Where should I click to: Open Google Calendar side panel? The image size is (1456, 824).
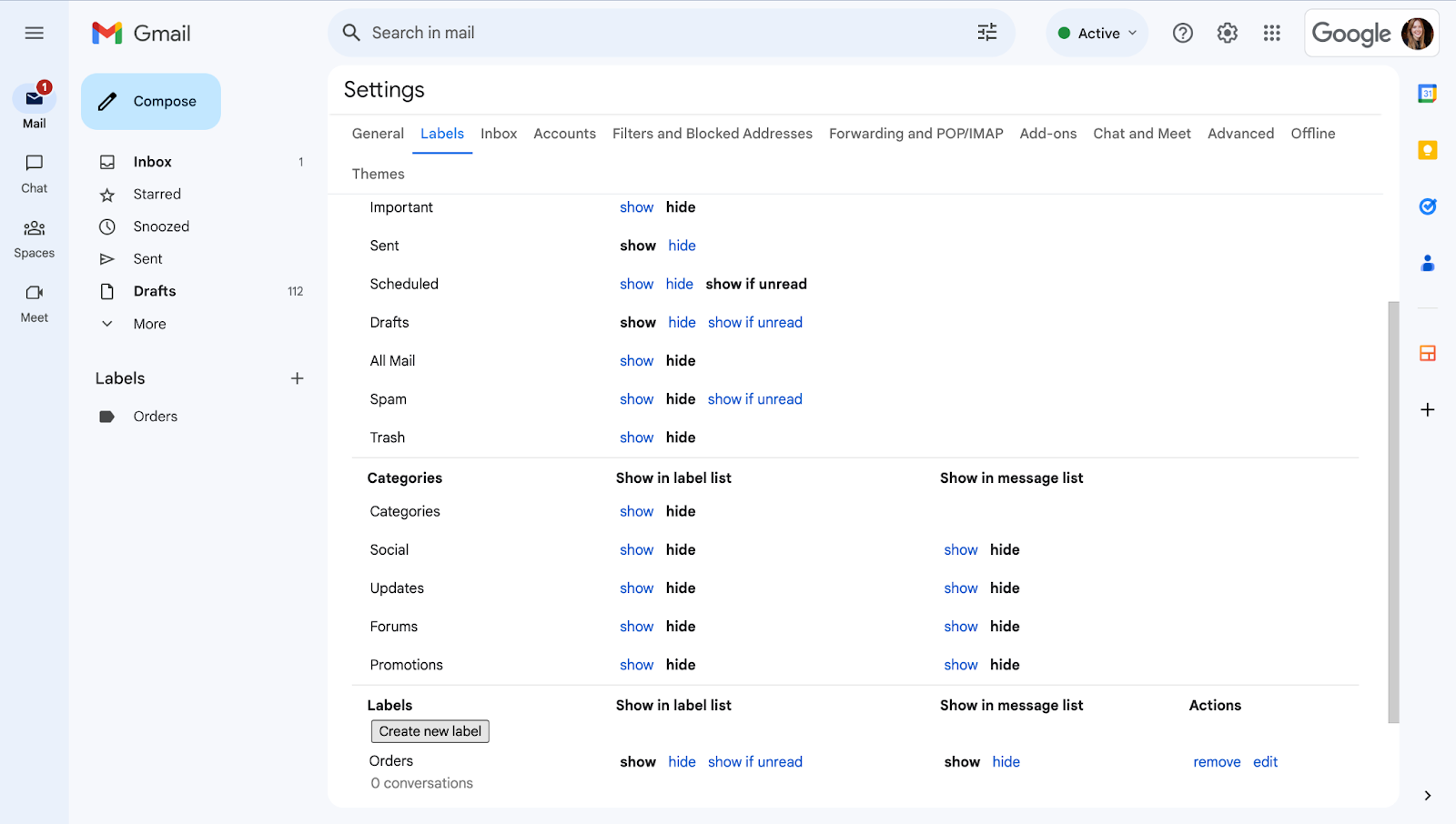point(1428,93)
